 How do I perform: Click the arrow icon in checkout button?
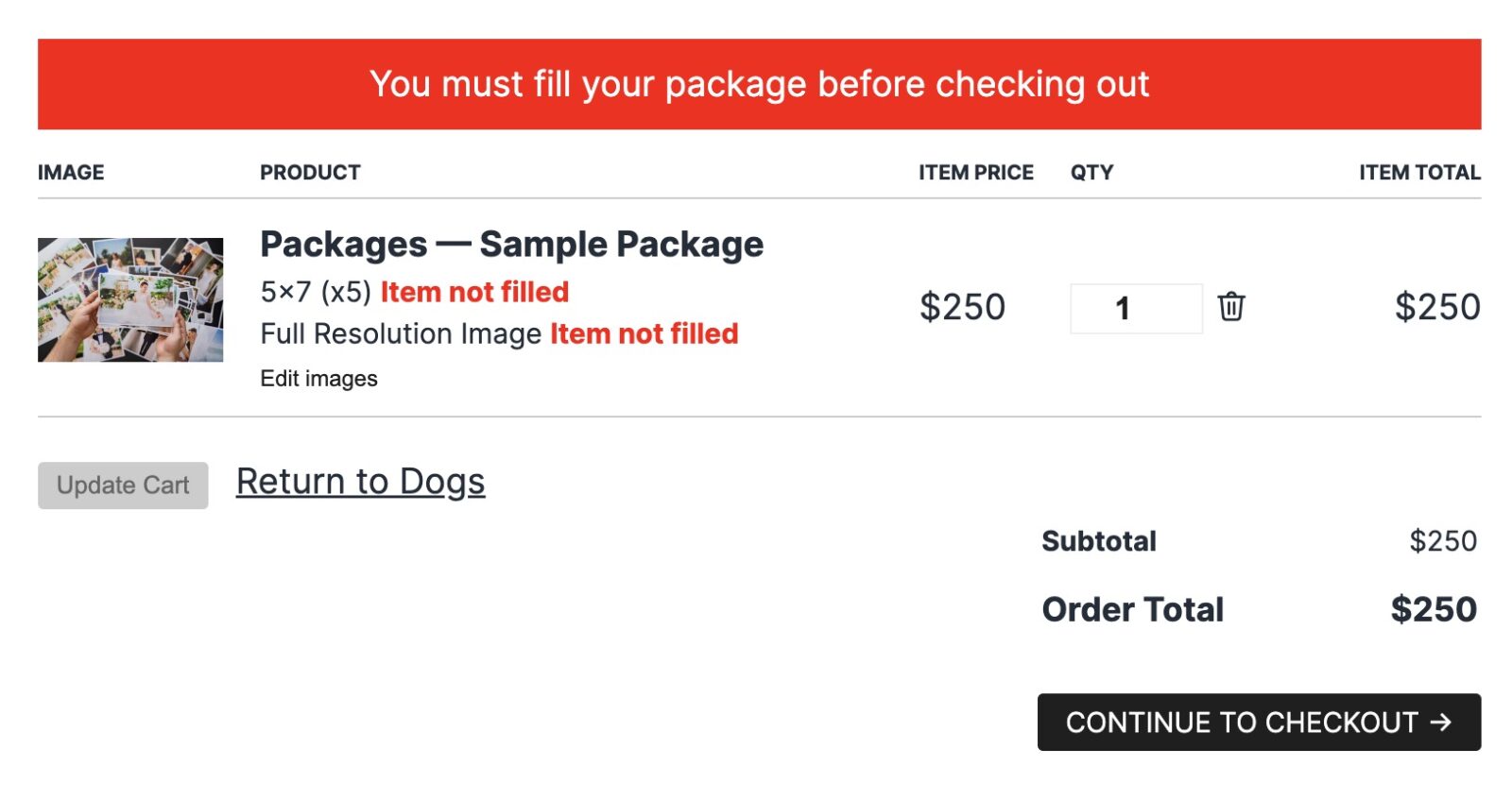click(1440, 723)
